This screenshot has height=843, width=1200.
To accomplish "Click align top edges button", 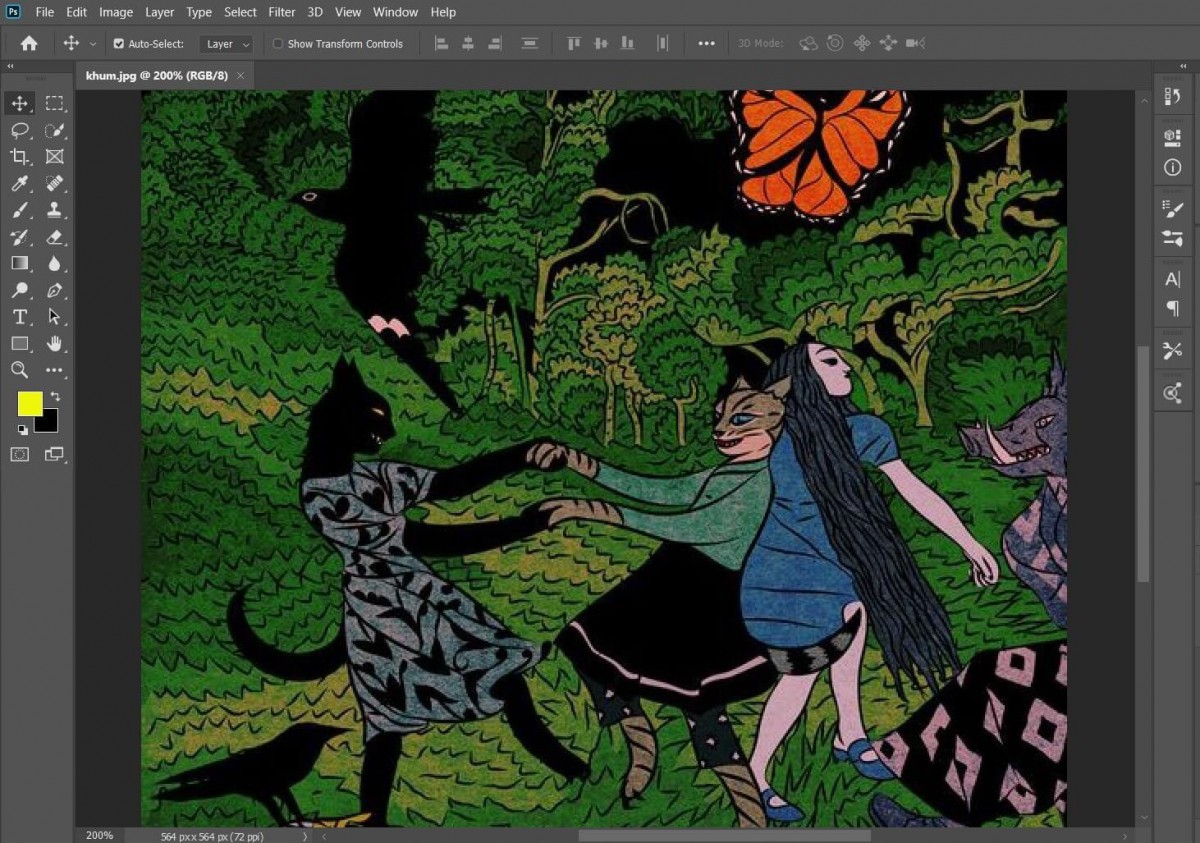I will click(x=573, y=43).
